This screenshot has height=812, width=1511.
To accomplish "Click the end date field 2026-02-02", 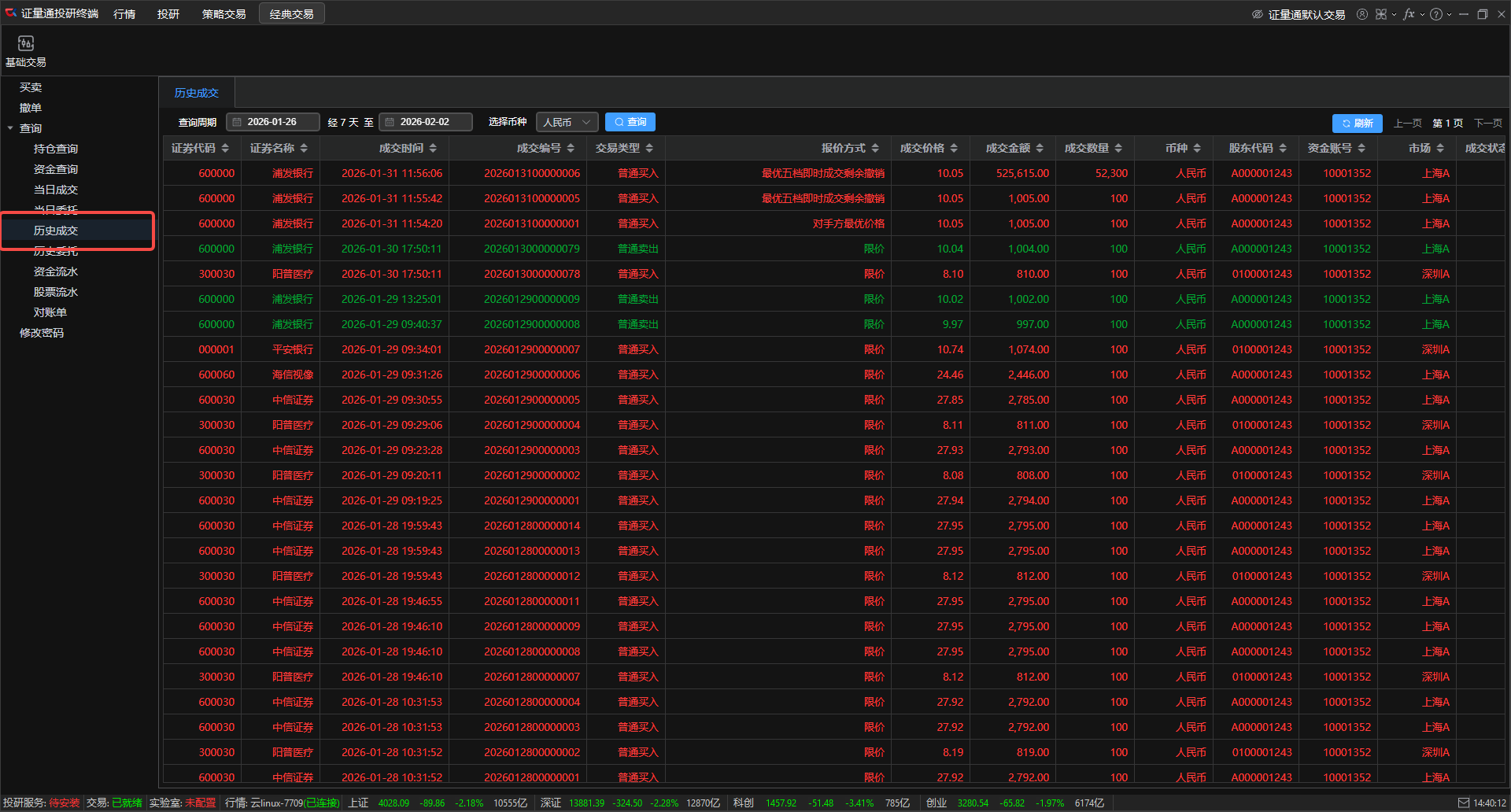I will point(425,122).
